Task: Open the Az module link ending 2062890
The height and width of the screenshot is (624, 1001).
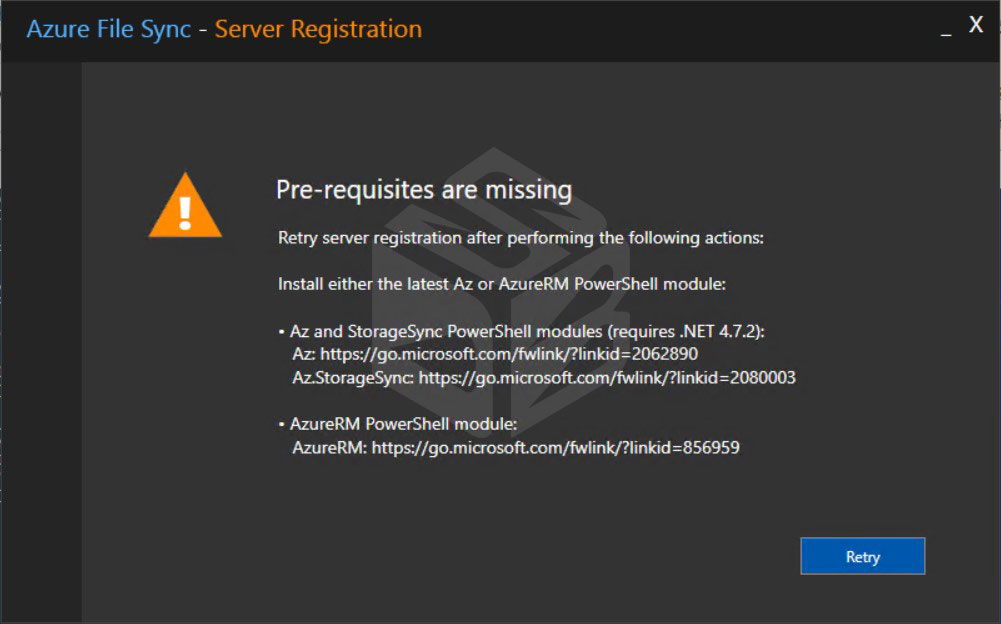Action: pyautogui.click(x=509, y=354)
